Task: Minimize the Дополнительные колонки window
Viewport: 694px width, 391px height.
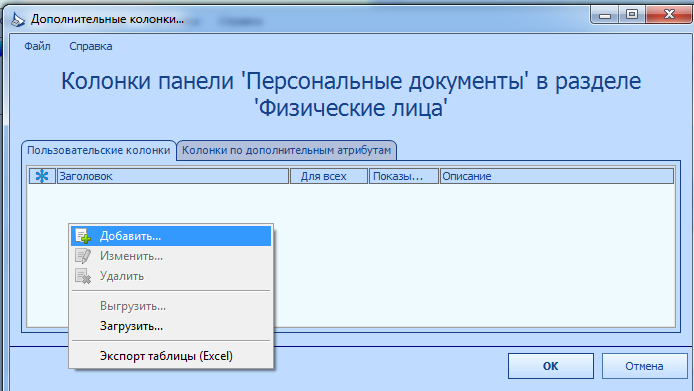Action: 605,15
